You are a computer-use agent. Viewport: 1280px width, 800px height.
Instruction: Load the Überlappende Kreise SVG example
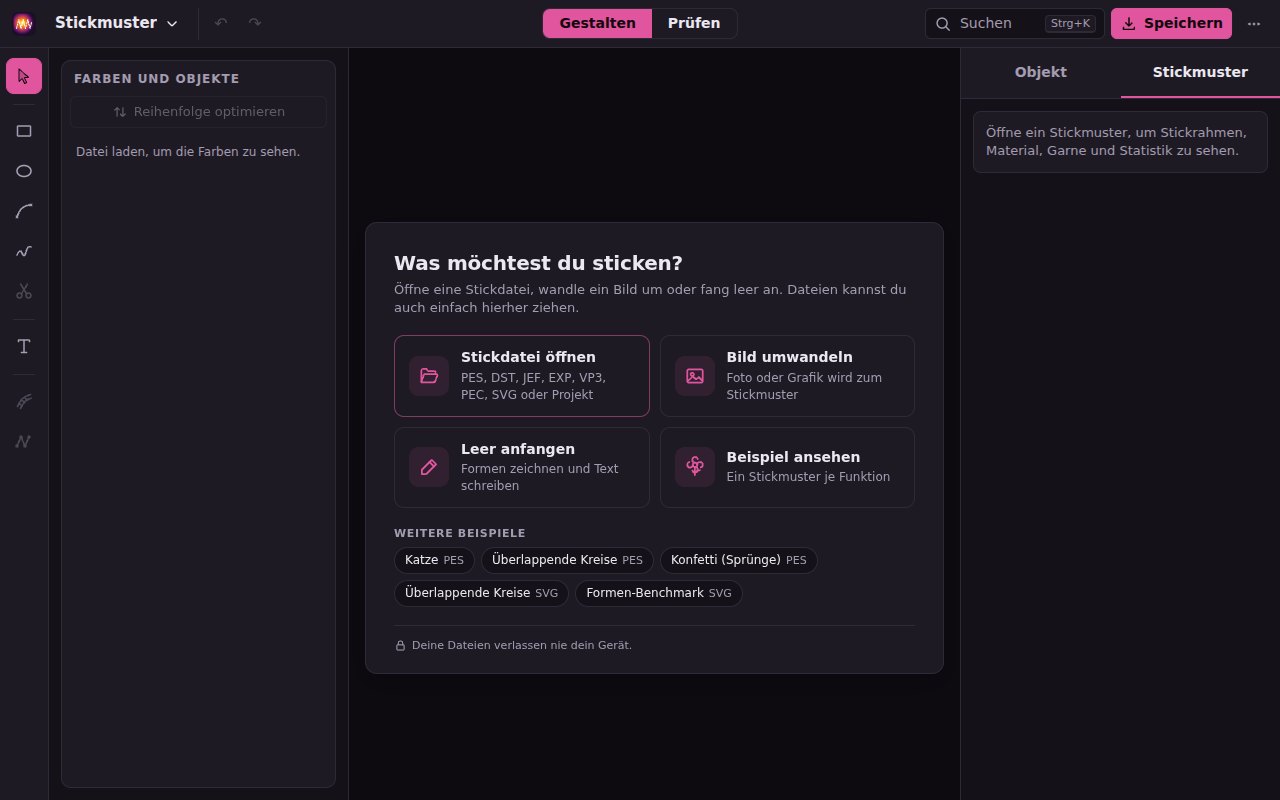pyautogui.click(x=482, y=593)
